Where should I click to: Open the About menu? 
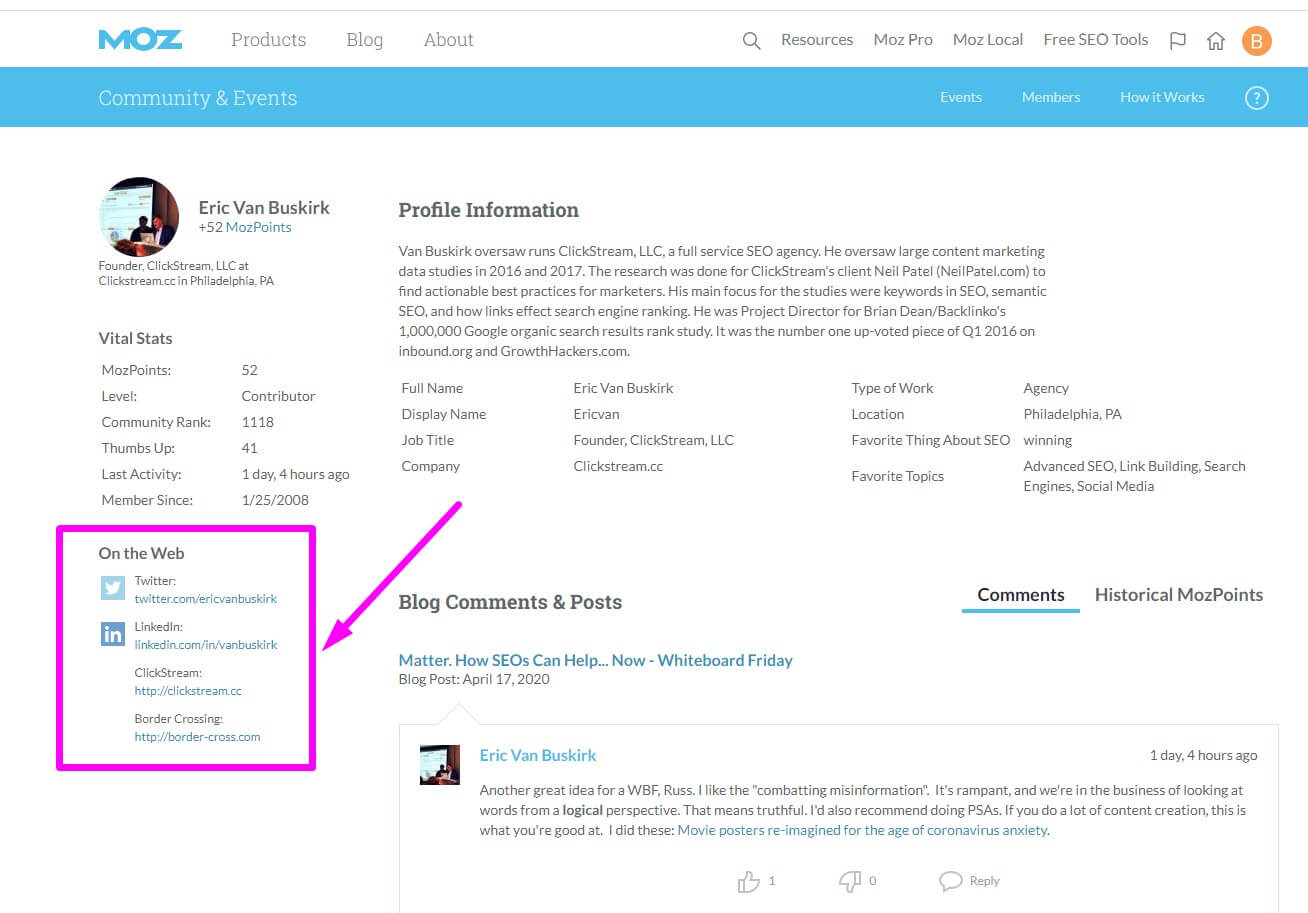(x=449, y=40)
